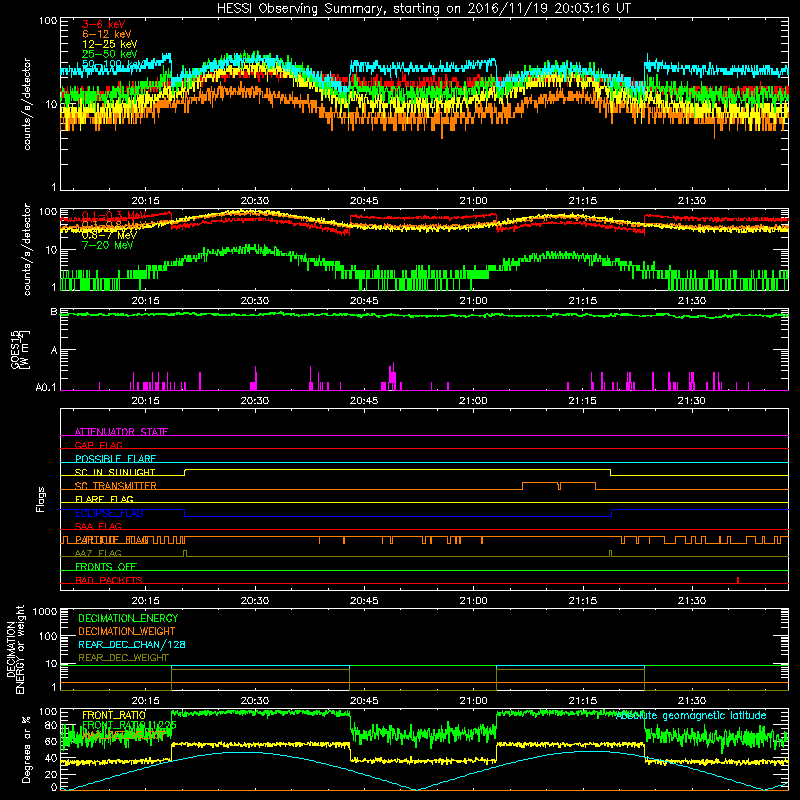Screen dimensions: 800x800
Task: Click the B level label on GOES axis
Action: point(54,312)
